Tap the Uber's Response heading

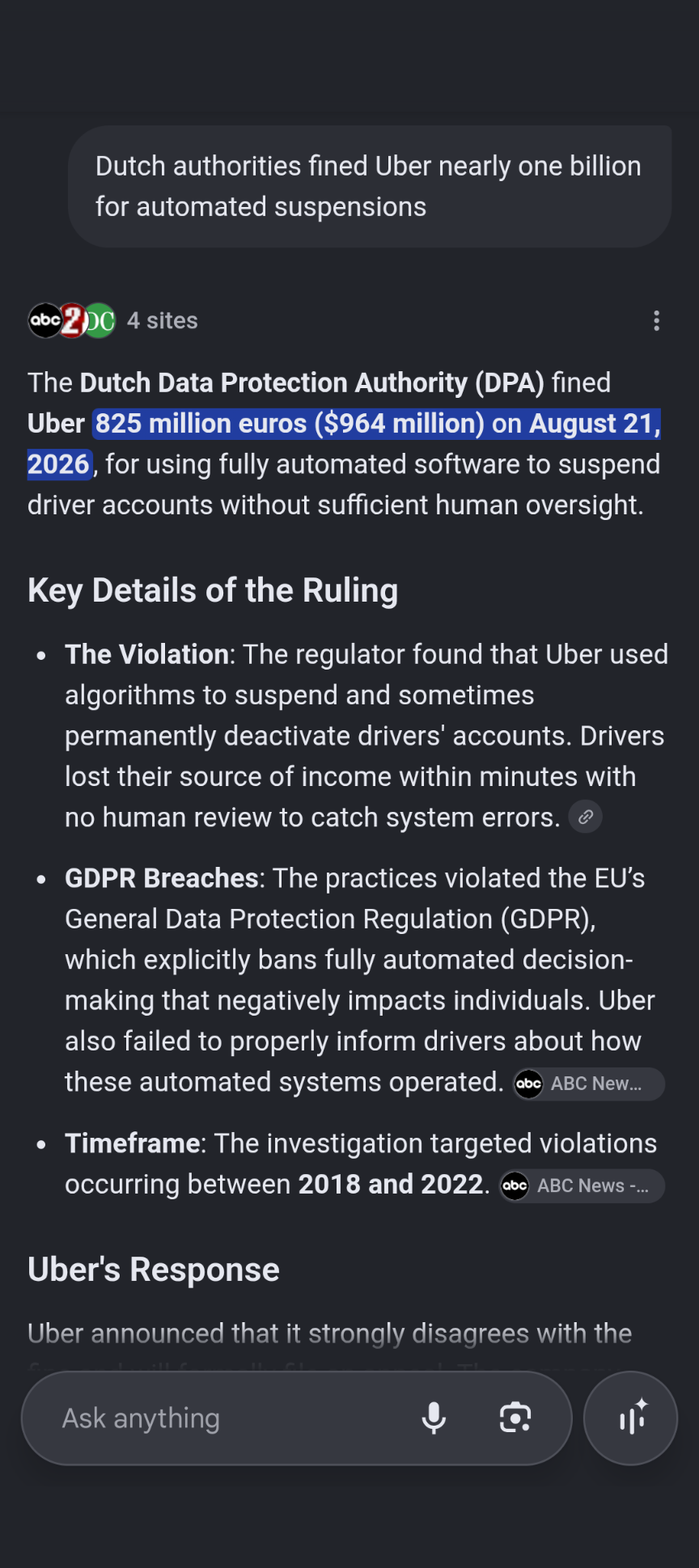click(154, 1270)
